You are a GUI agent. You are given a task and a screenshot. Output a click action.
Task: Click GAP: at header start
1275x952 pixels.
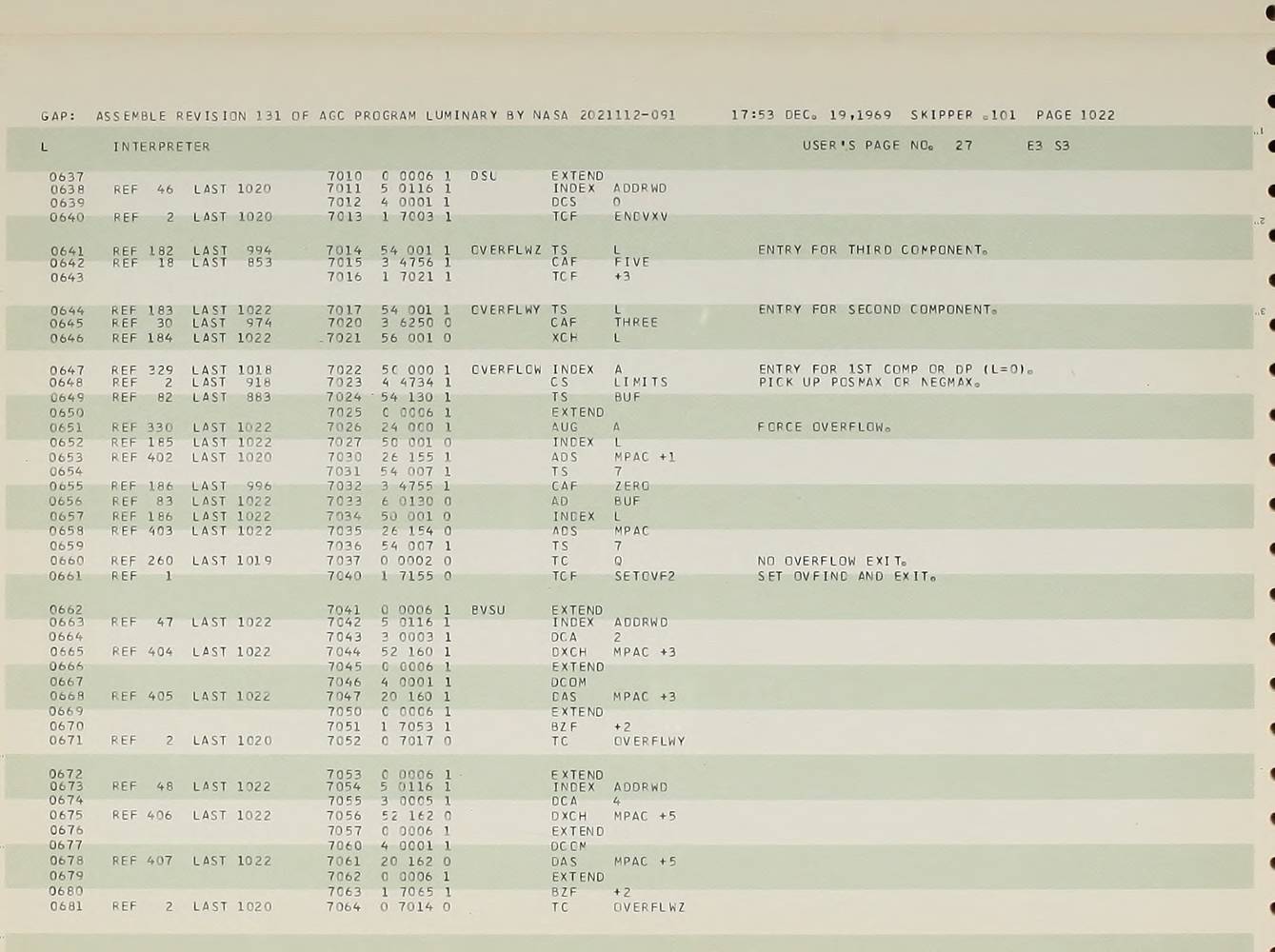58,116
